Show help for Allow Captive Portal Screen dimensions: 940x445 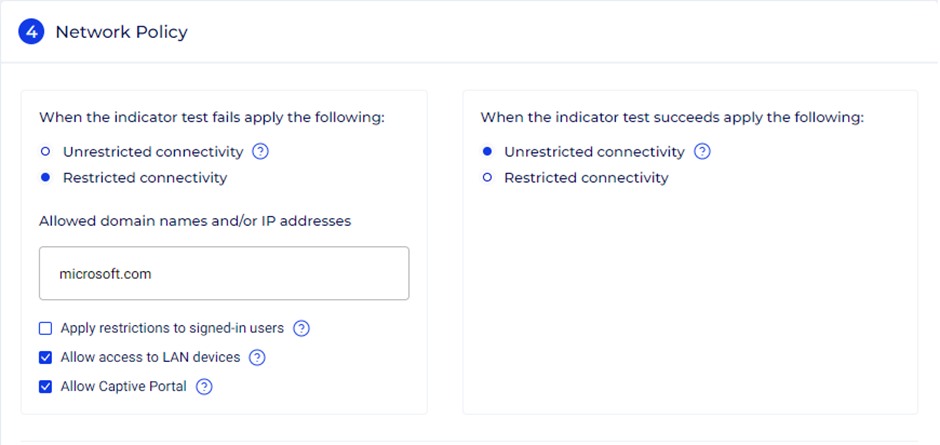point(204,386)
